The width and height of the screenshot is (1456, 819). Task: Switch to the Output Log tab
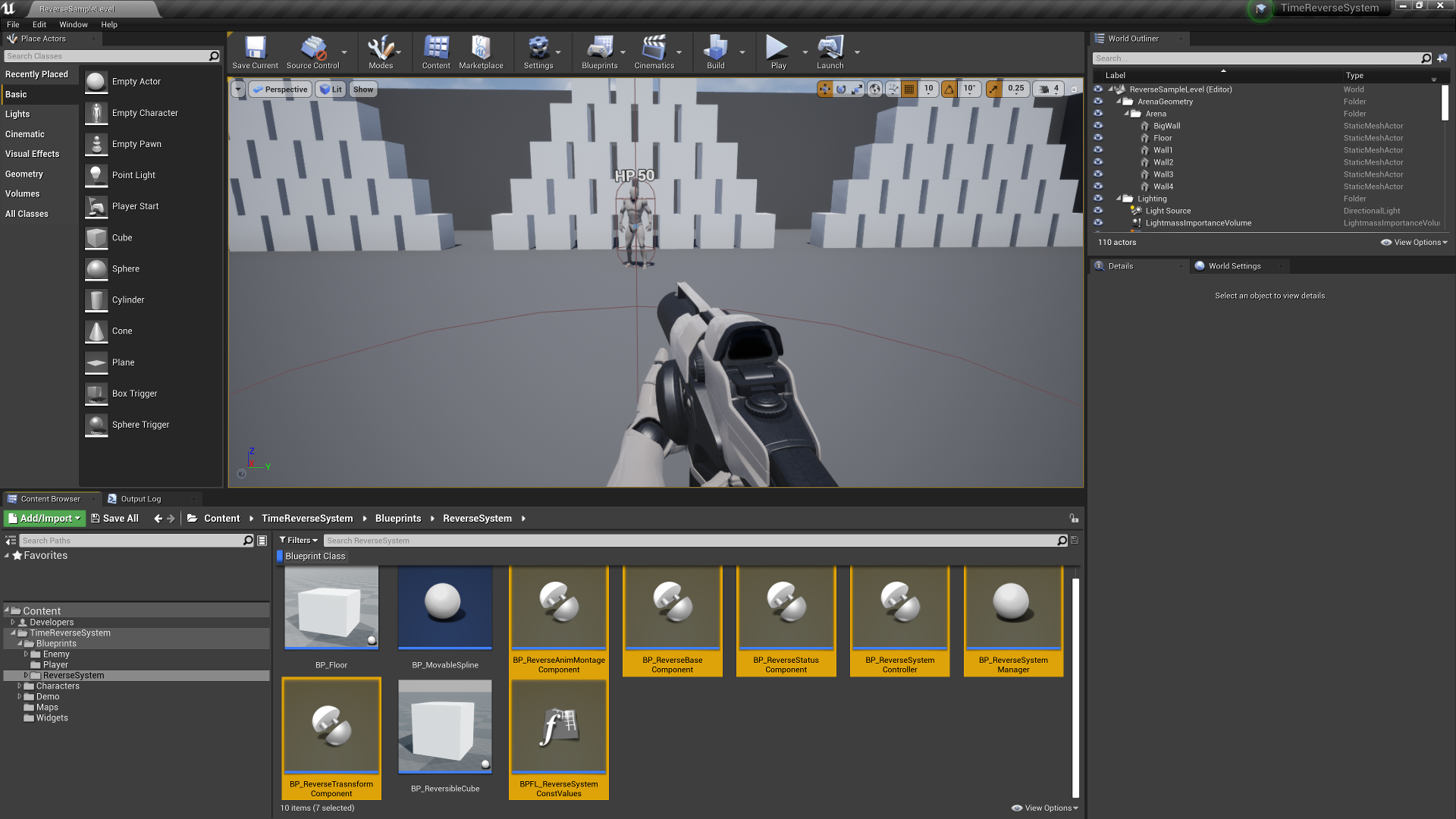pyautogui.click(x=143, y=498)
